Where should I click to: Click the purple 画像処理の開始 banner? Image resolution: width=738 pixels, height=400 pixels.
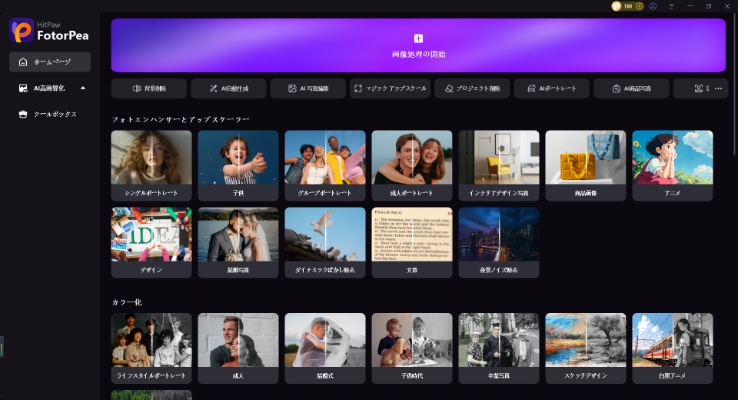click(418, 45)
